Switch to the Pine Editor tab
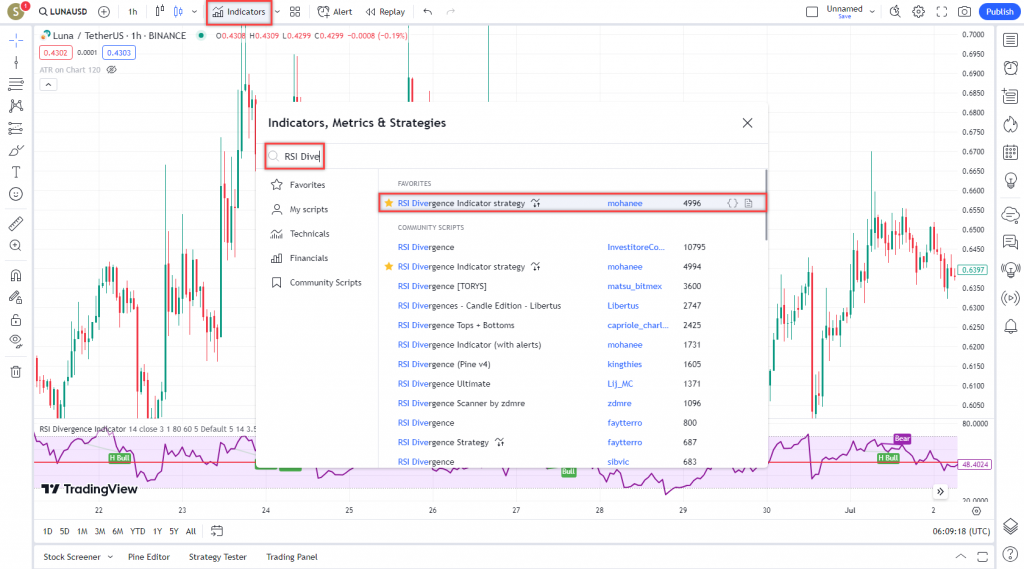 (x=148, y=557)
